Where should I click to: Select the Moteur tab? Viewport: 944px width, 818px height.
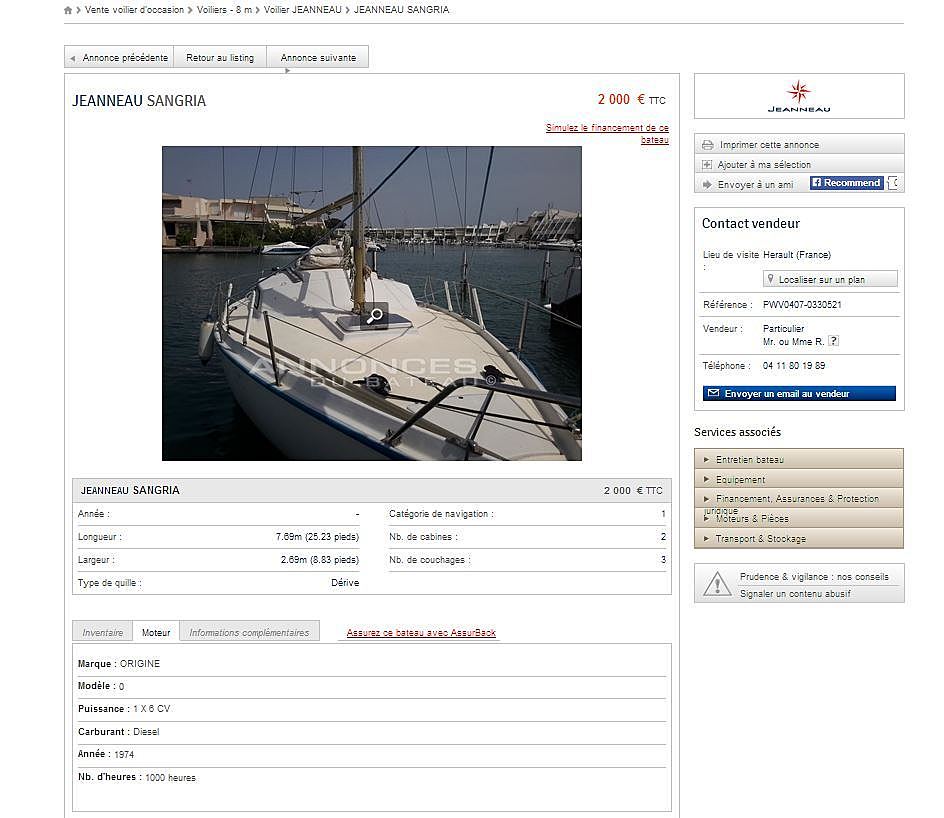click(x=156, y=633)
